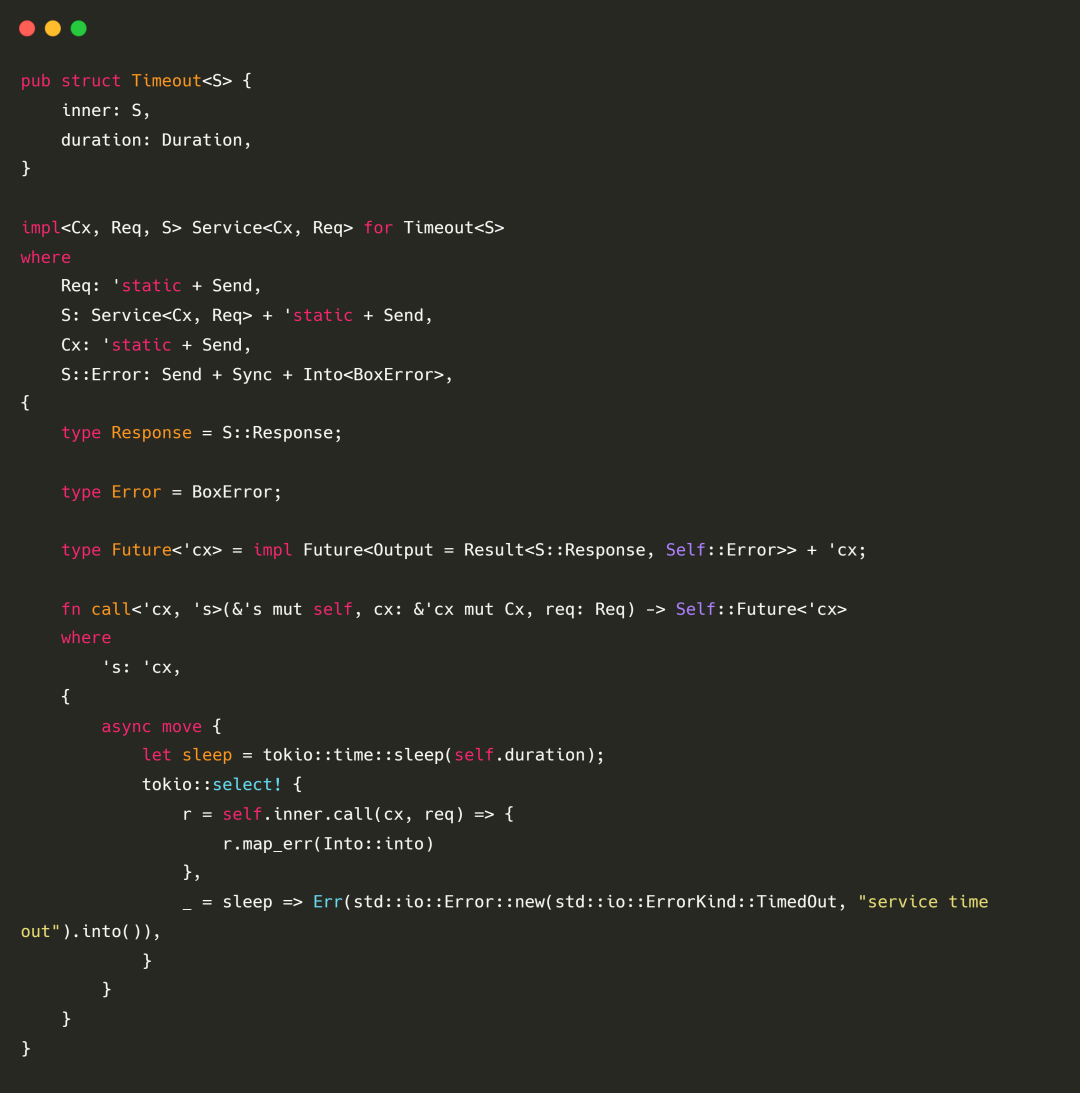Click the green maximize window button
The width and height of the screenshot is (1080, 1093).
pos(79,28)
